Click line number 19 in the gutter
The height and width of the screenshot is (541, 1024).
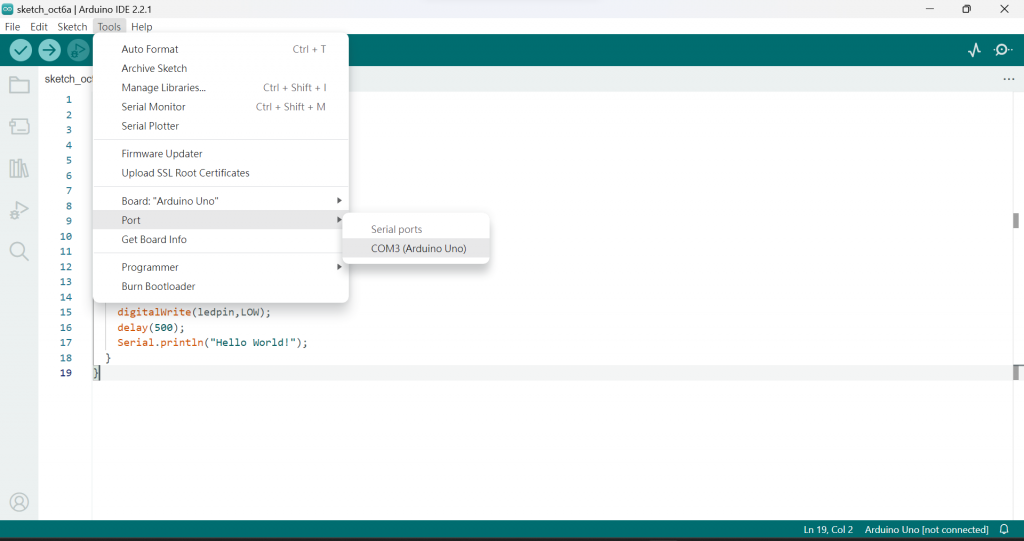pos(66,373)
